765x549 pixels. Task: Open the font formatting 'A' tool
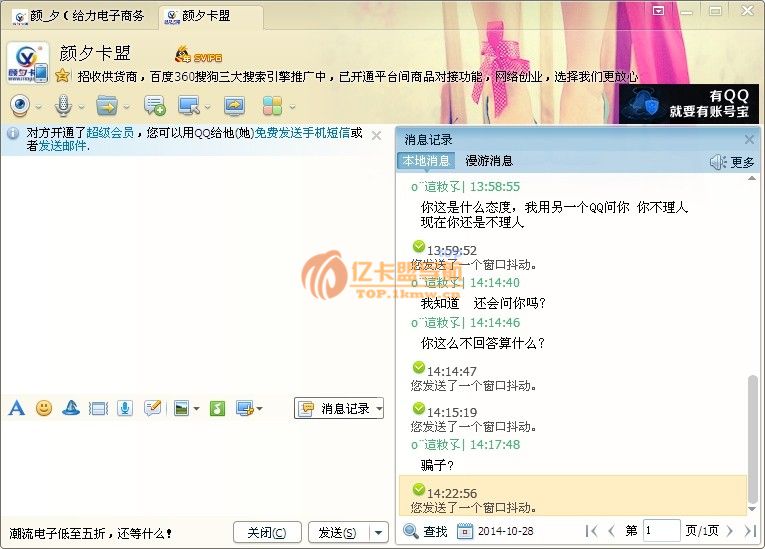16,408
